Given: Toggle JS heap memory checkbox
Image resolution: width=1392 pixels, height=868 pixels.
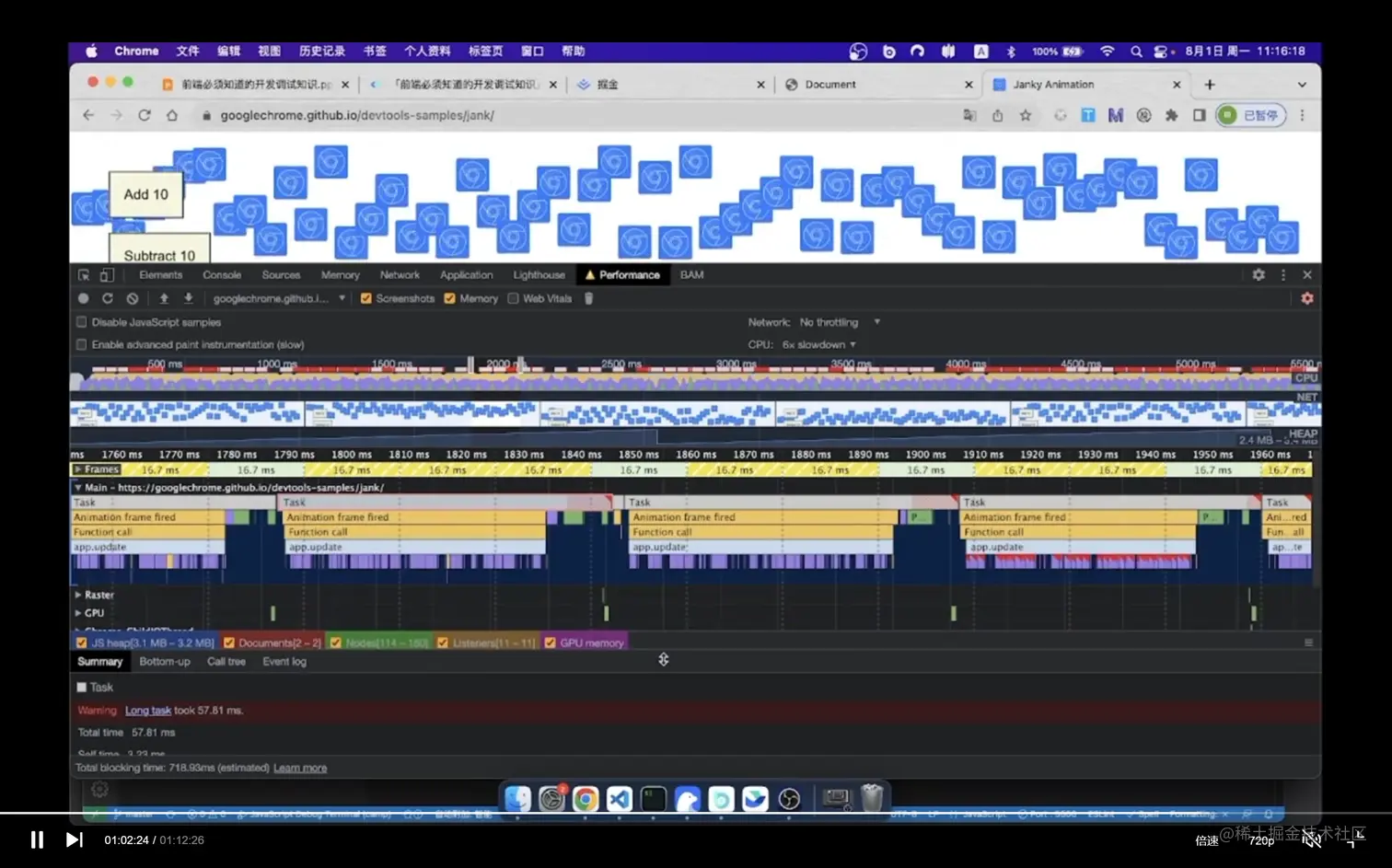Looking at the screenshot, I should pos(82,642).
